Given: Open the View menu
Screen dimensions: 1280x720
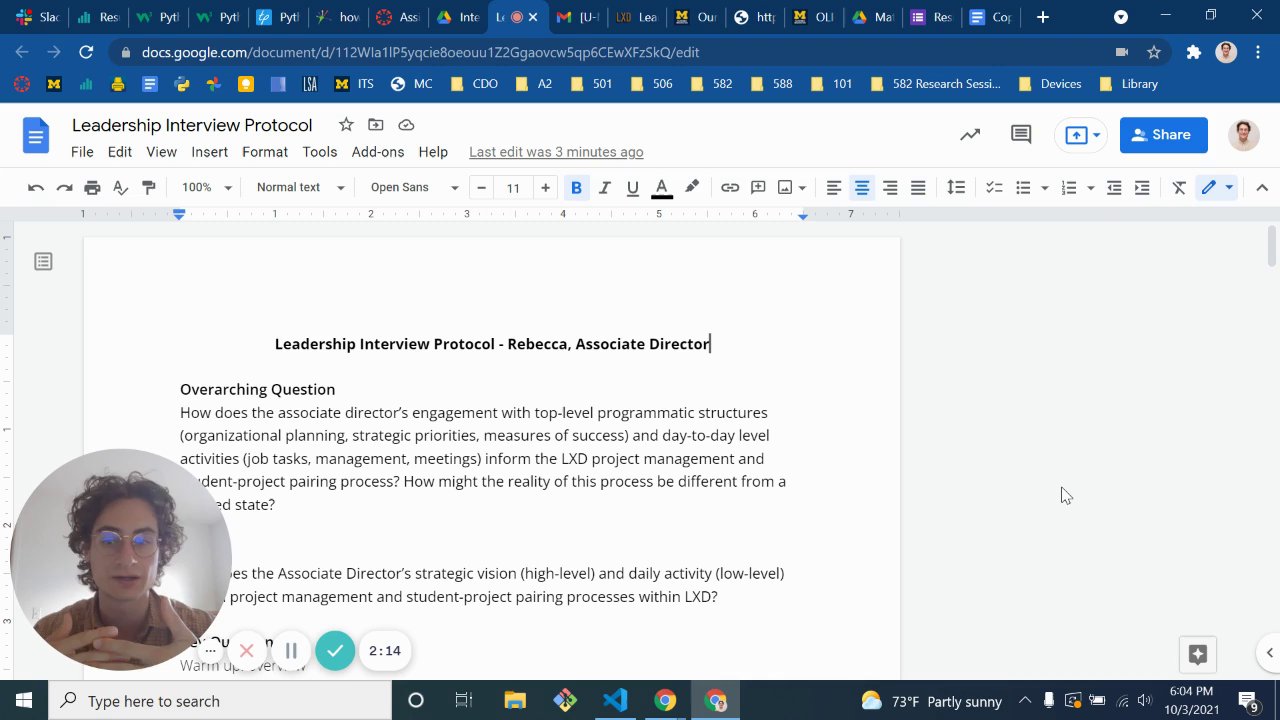Looking at the screenshot, I should click(x=162, y=152).
